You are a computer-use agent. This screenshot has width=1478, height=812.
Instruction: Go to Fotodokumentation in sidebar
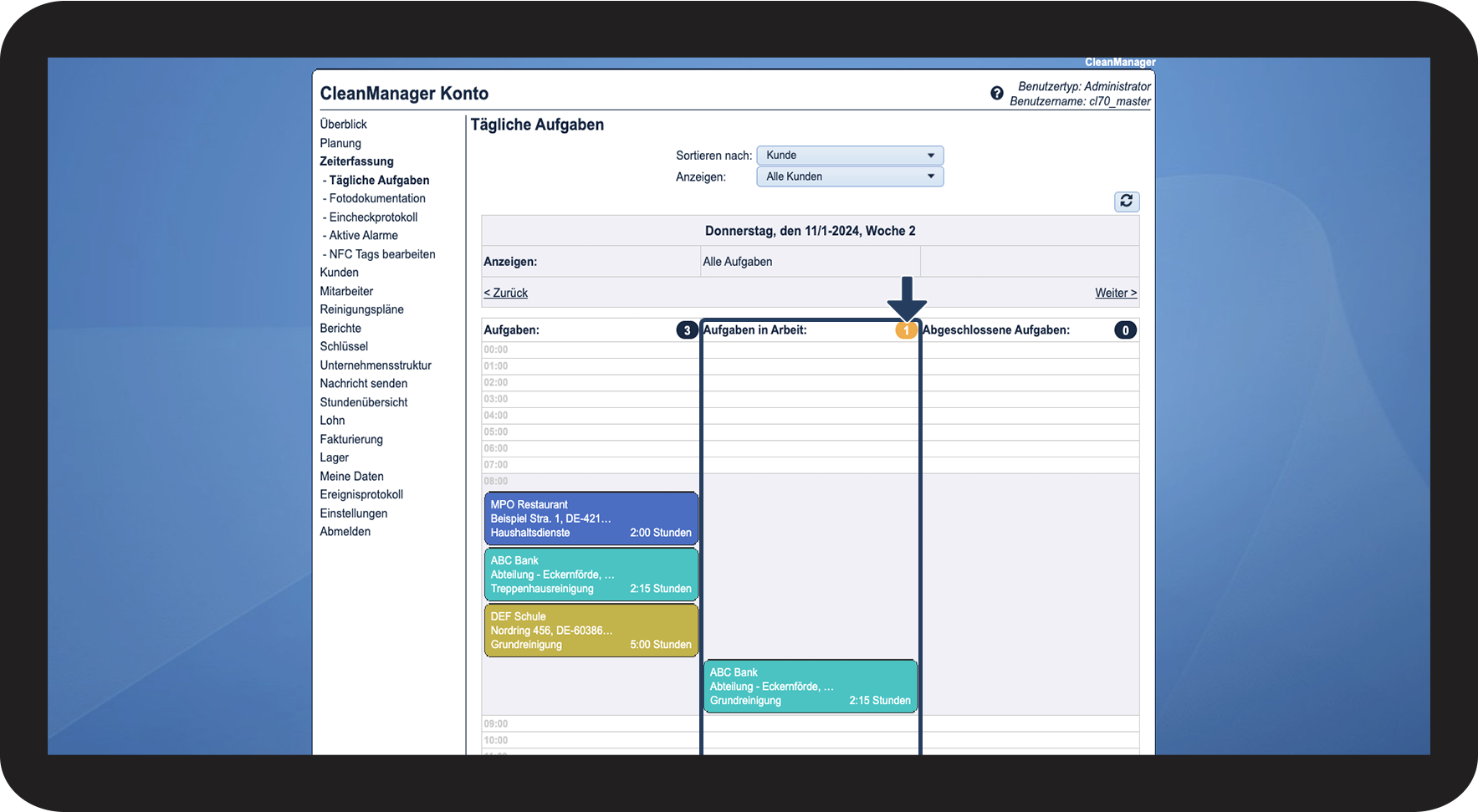pos(376,198)
